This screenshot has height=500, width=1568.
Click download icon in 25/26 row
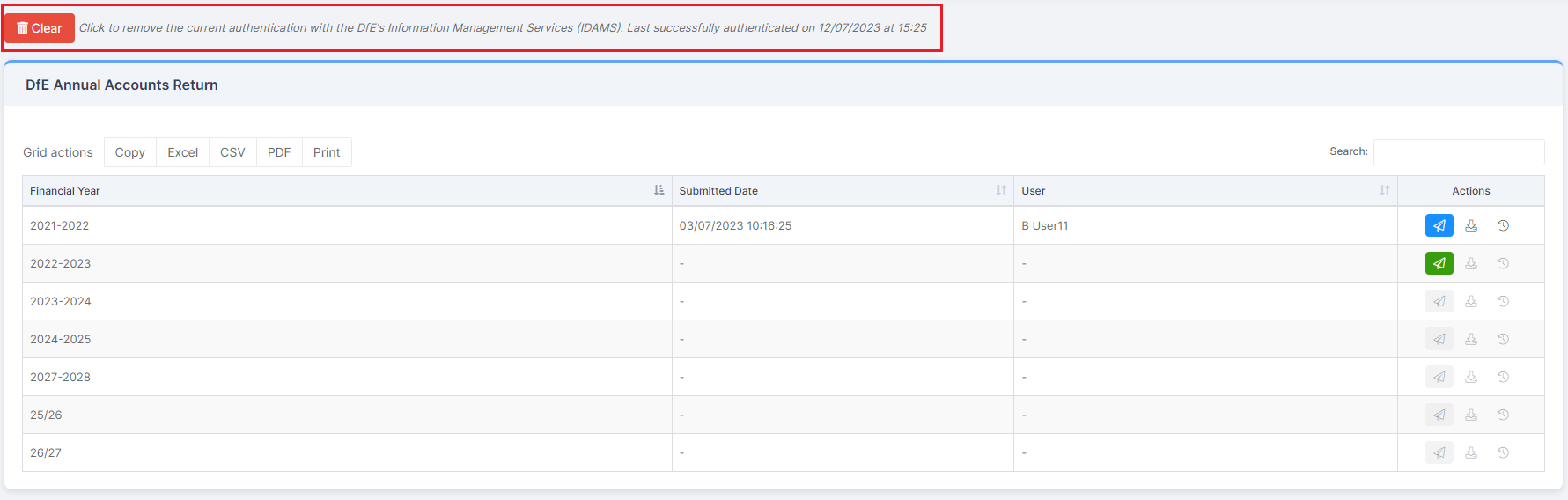pyautogui.click(x=1471, y=415)
